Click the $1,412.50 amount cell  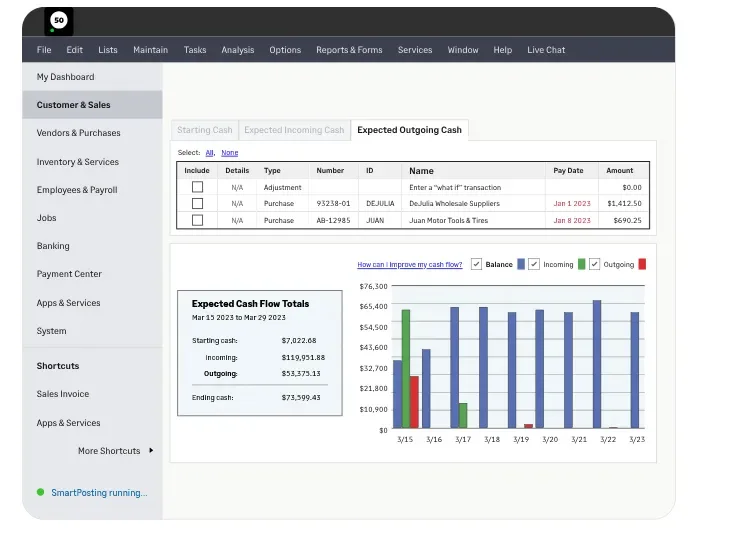(x=624, y=204)
